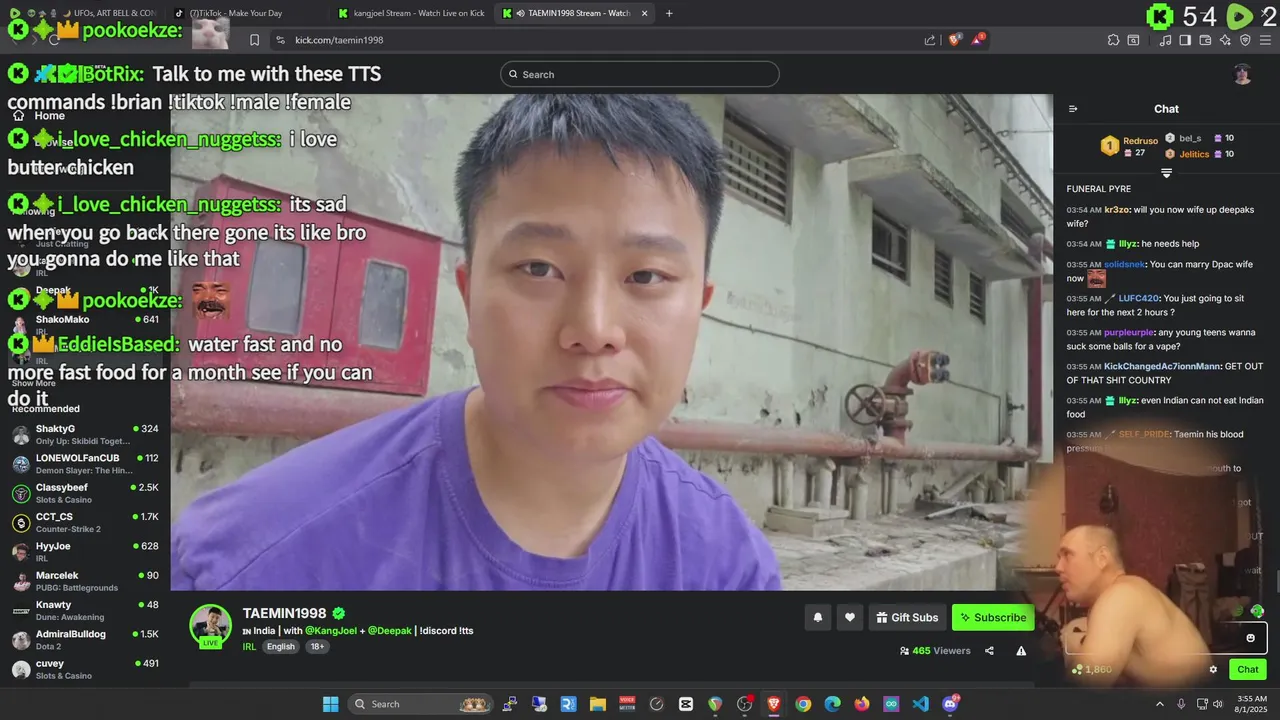This screenshot has width=1280, height=720.
Task: Open the user profile avatar on Kick
Action: coord(1242,74)
